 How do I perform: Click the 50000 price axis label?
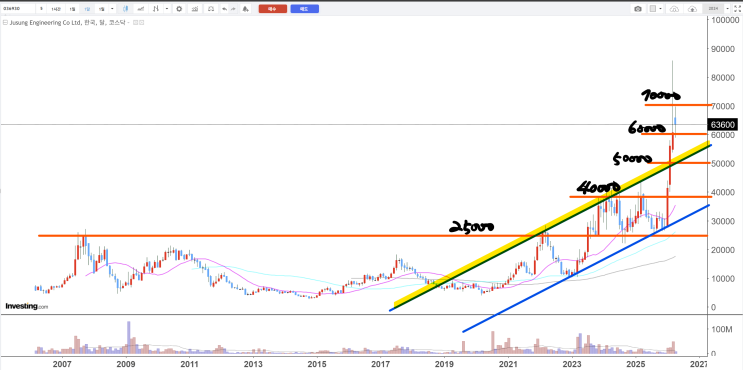coord(722,163)
